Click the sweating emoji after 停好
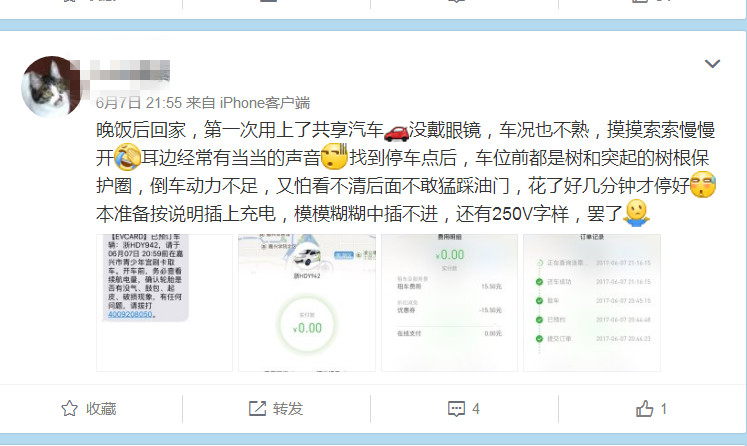This screenshot has width=747, height=446. click(703, 184)
